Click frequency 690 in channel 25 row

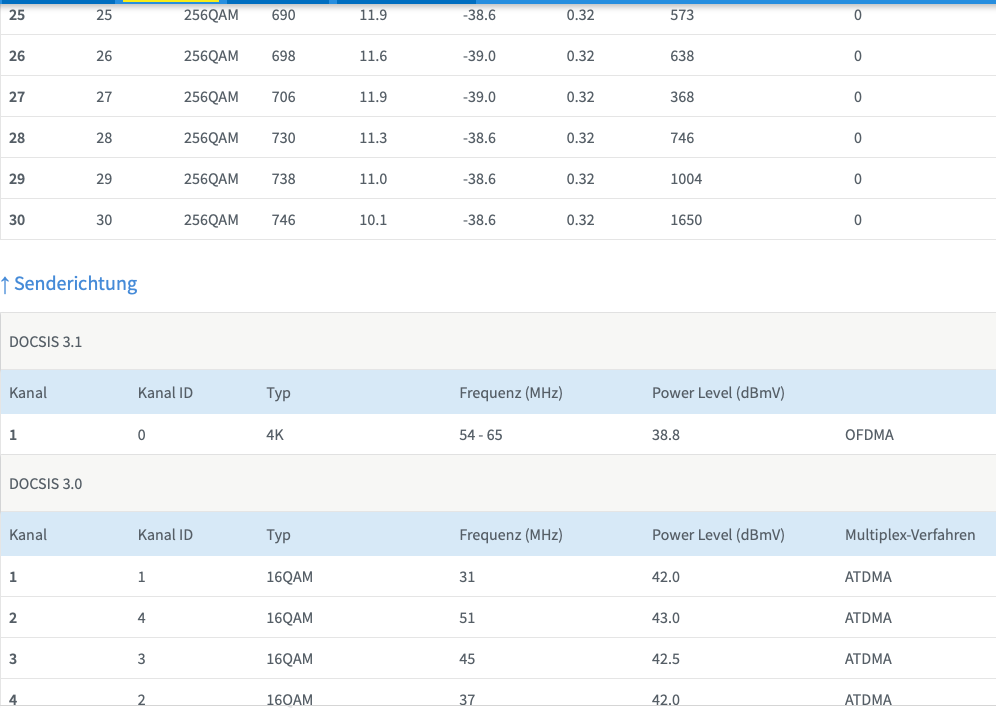(x=283, y=15)
